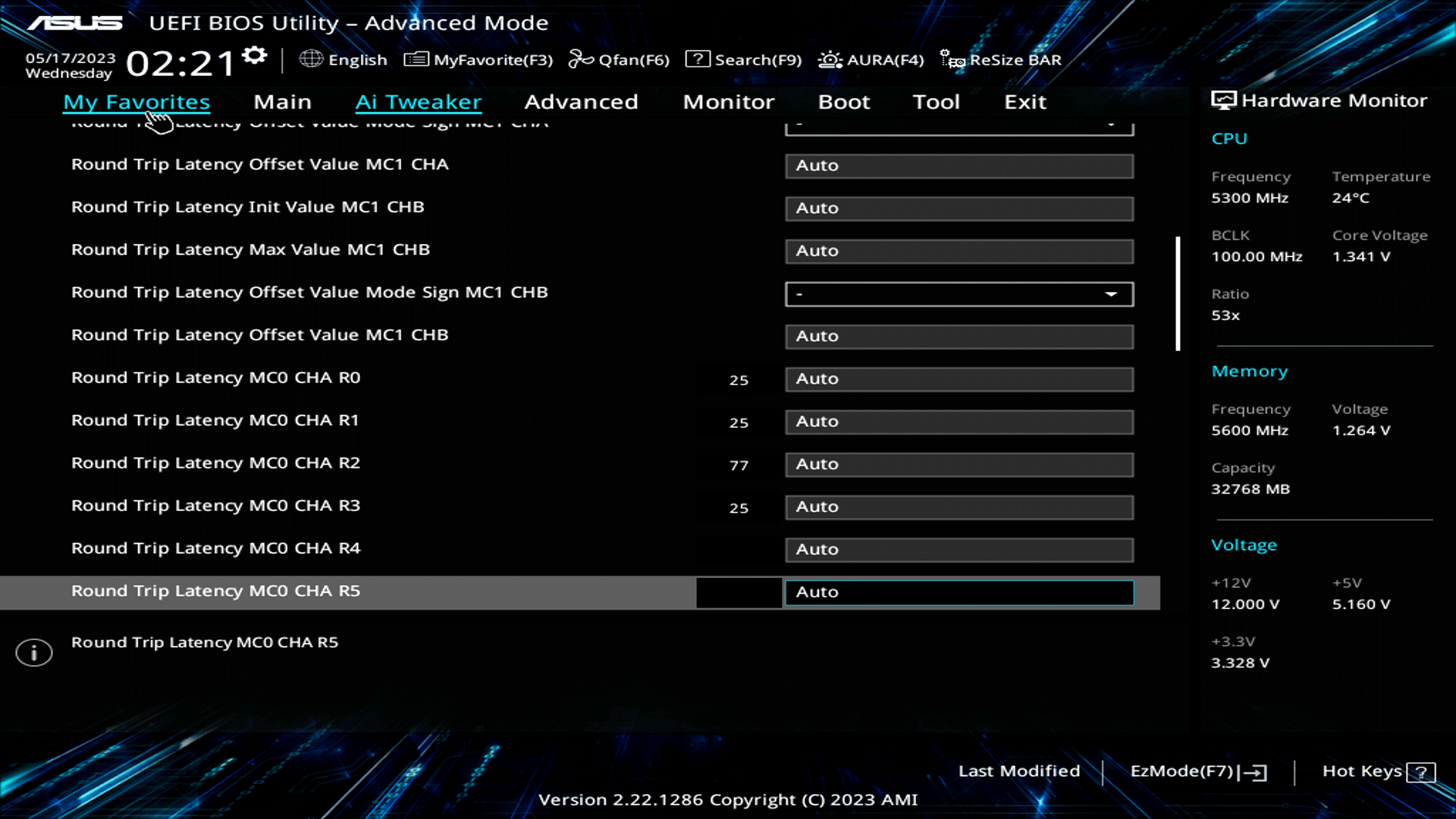Screen dimensions: 1456x819
Task: Switch to the Monitor tab
Action: [x=728, y=102]
